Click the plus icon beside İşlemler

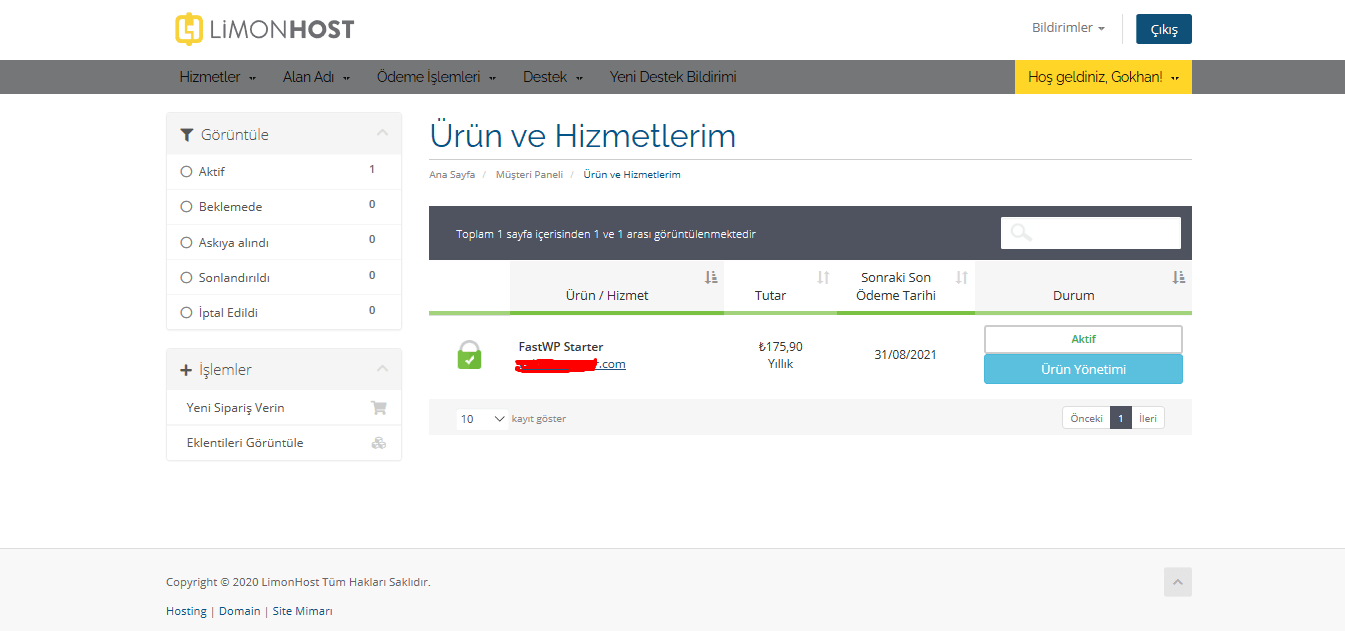pyautogui.click(x=186, y=370)
